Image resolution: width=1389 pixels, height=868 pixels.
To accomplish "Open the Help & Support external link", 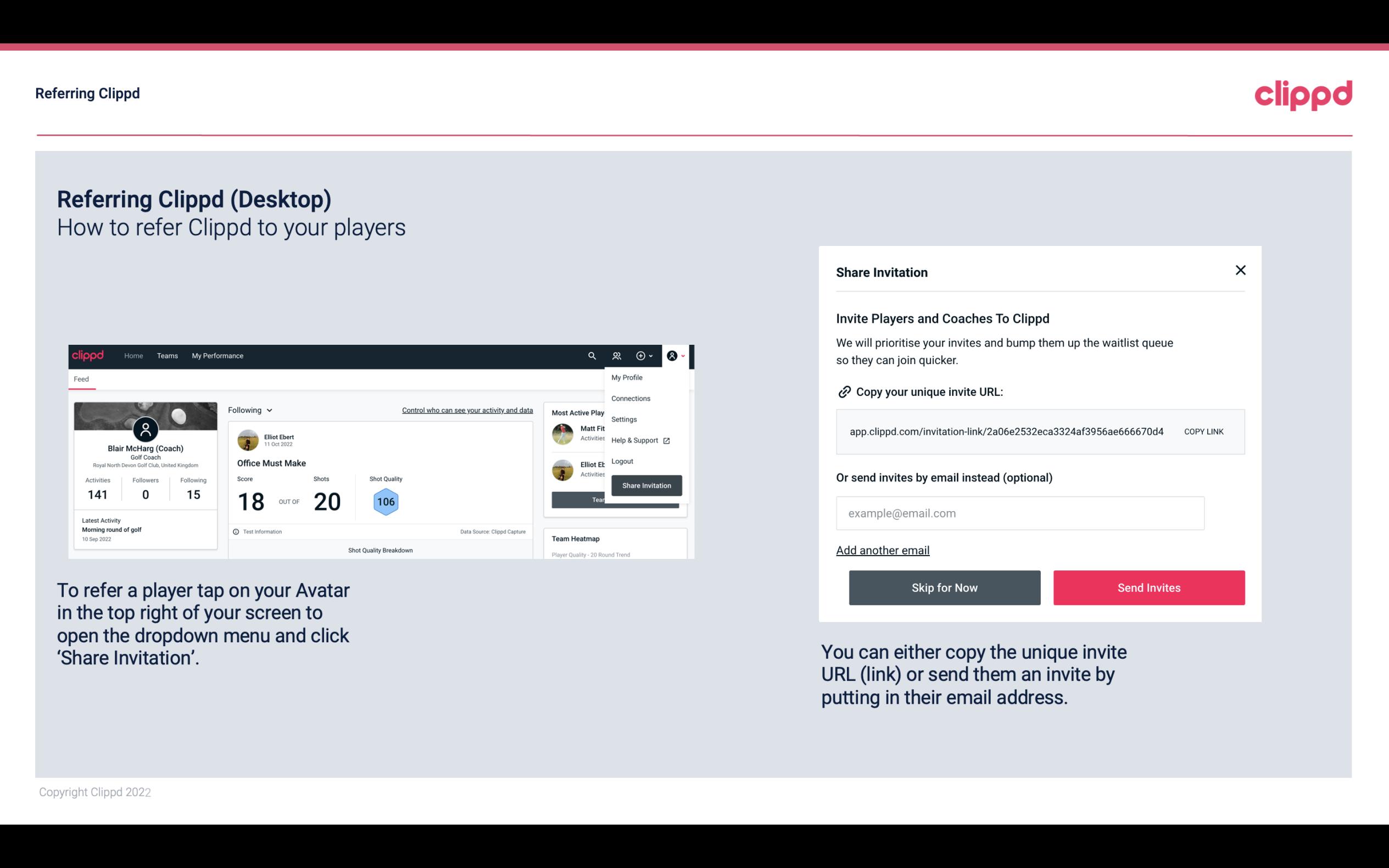I will pyautogui.click(x=639, y=440).
